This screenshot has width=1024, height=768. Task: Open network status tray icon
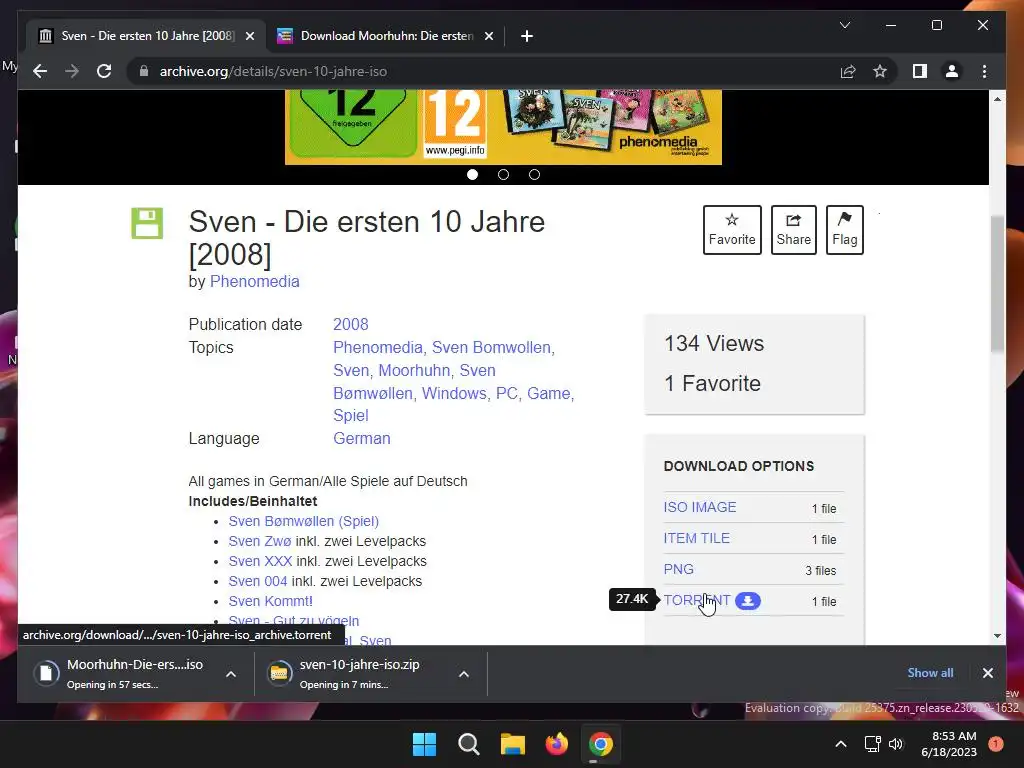pos(872,744)
